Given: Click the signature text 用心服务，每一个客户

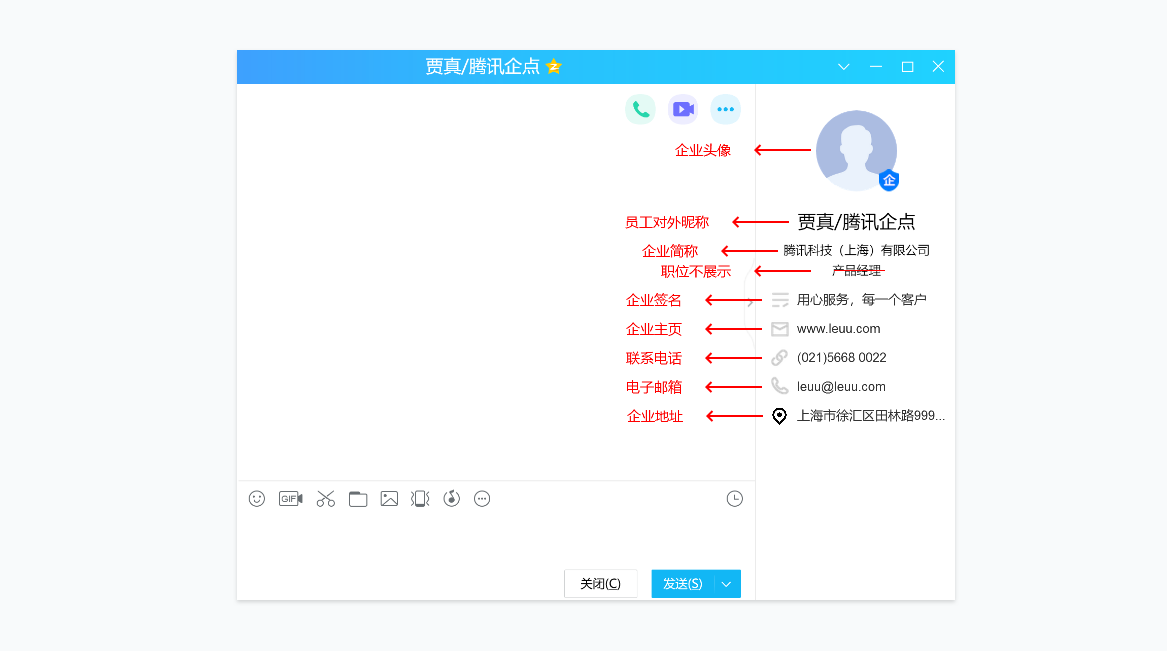Looking at the screenshot, I should click(x=861, y=300).
